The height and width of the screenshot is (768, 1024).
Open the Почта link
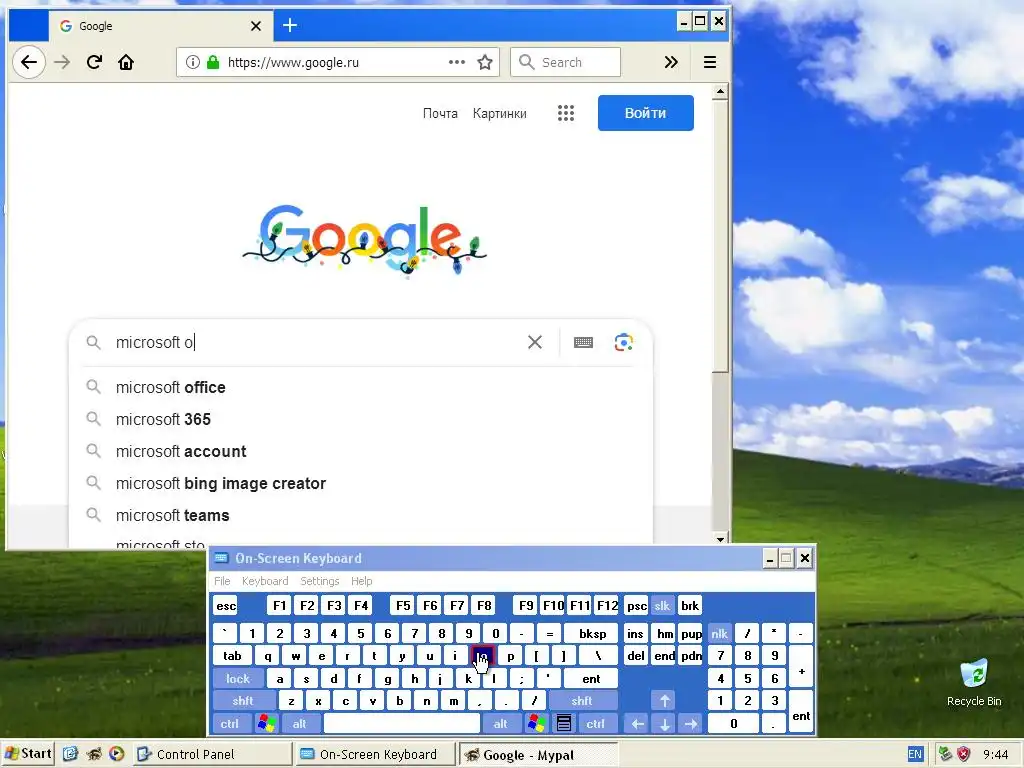point(440,113)
